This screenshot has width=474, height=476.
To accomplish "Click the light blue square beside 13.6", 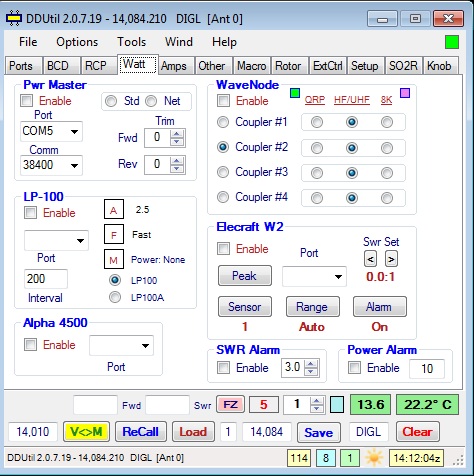I will tap(337, 404).
